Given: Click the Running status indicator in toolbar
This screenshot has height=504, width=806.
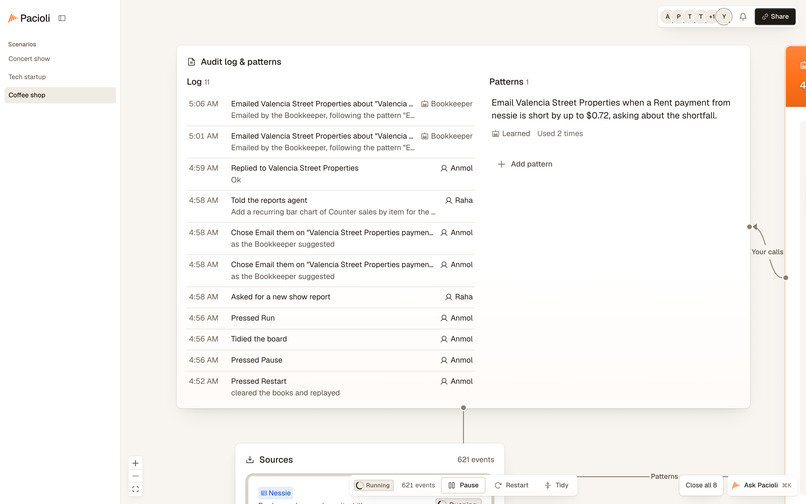Looking at the screenshot, I should (374, 485).
